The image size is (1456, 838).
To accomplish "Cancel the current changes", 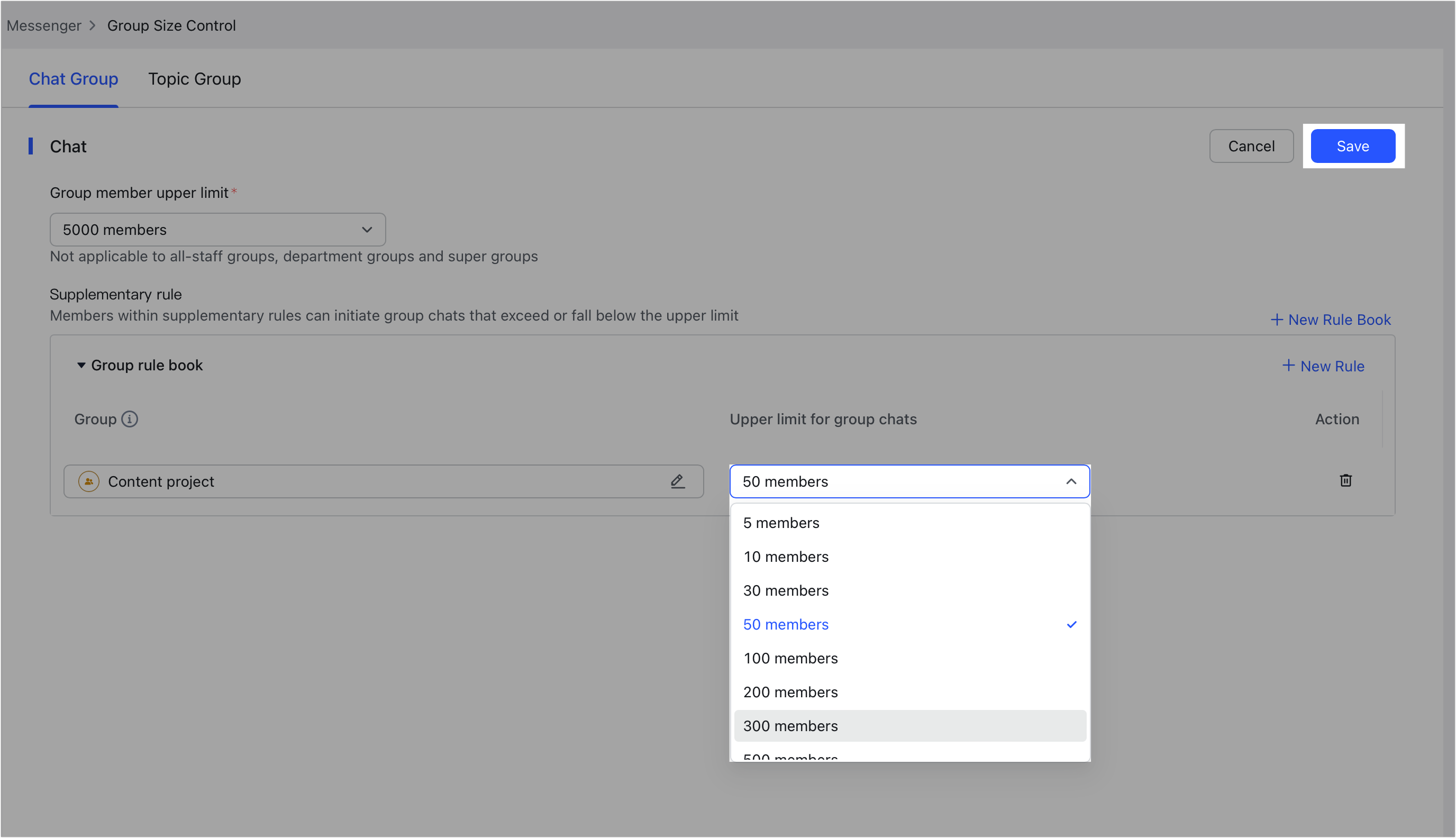I will pyautogui.click(x=1251, y=145).
